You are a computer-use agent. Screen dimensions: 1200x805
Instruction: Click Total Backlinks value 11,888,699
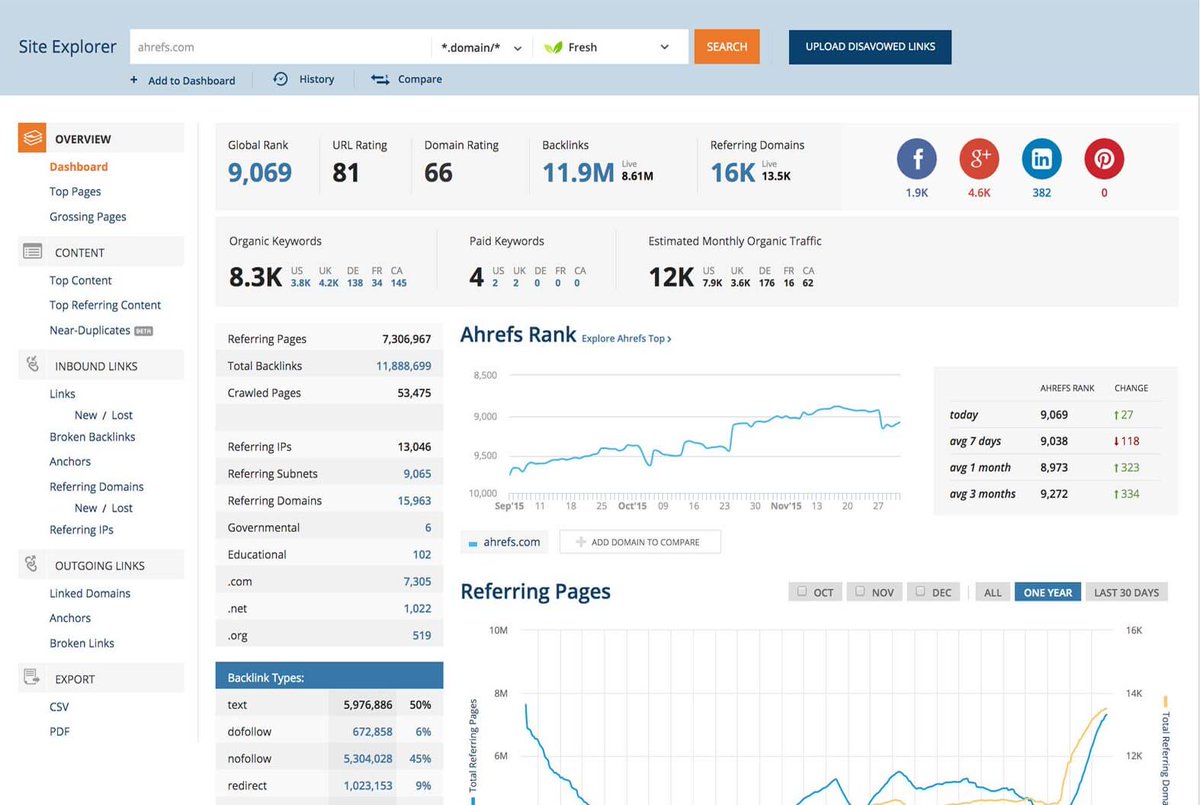pyautogui.click(x=404, y=366)
